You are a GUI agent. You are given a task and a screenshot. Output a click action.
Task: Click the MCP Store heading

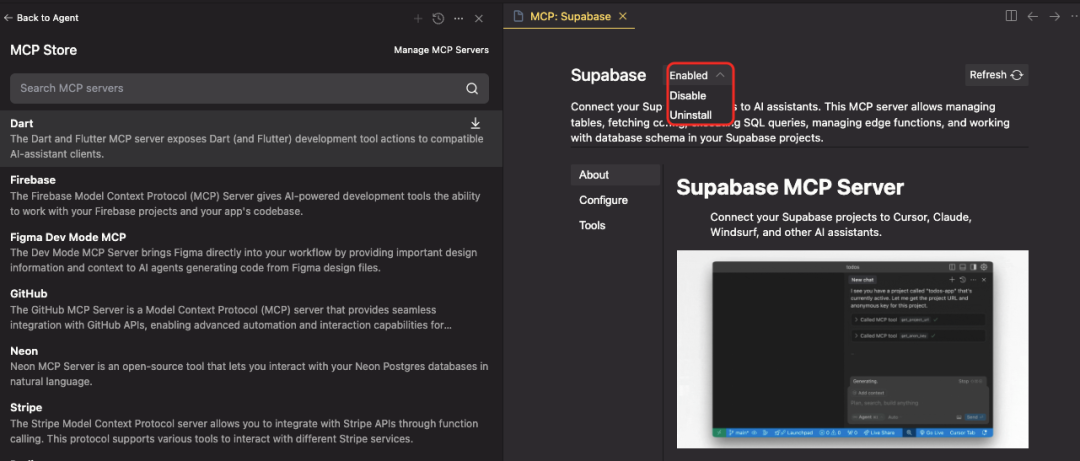[x=43, y=50]
